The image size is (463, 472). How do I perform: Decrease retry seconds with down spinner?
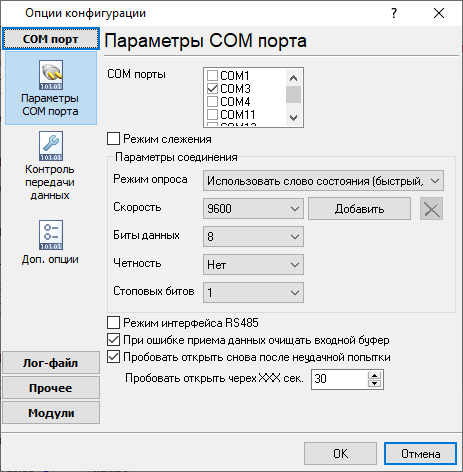point(375,383)
